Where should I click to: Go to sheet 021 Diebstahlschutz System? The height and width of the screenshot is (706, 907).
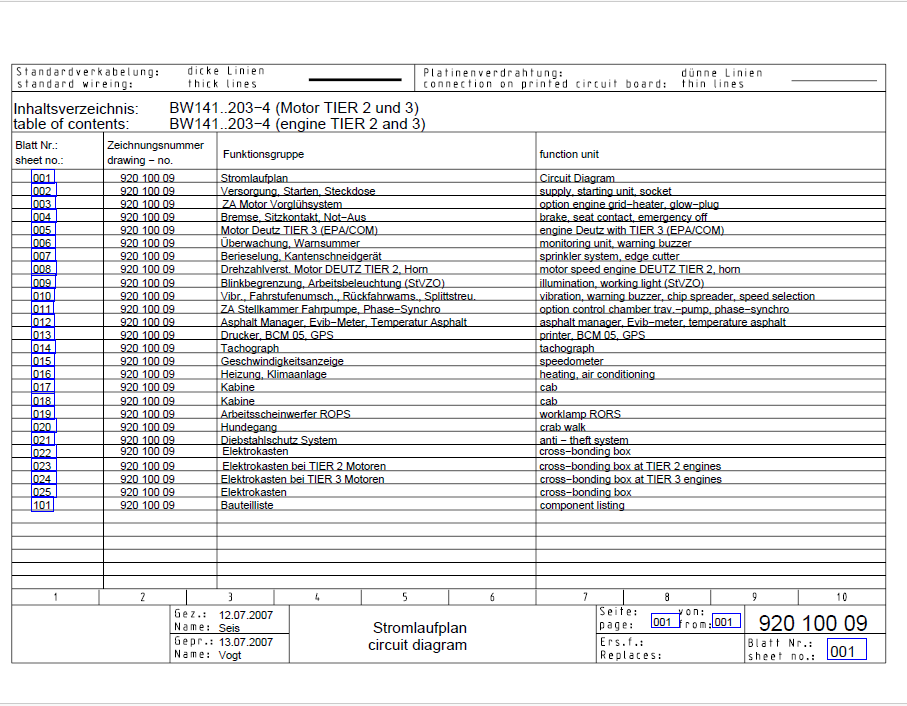click(42, 439)
